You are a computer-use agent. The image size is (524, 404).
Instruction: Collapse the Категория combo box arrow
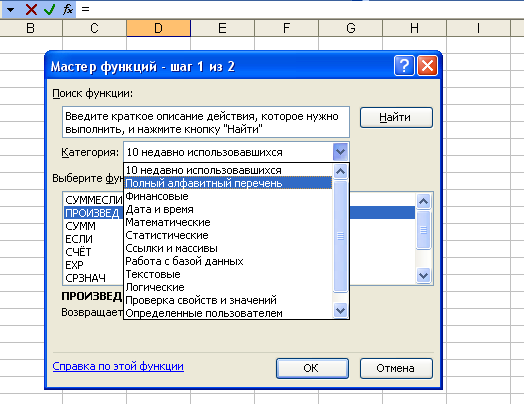pos(341,152)
